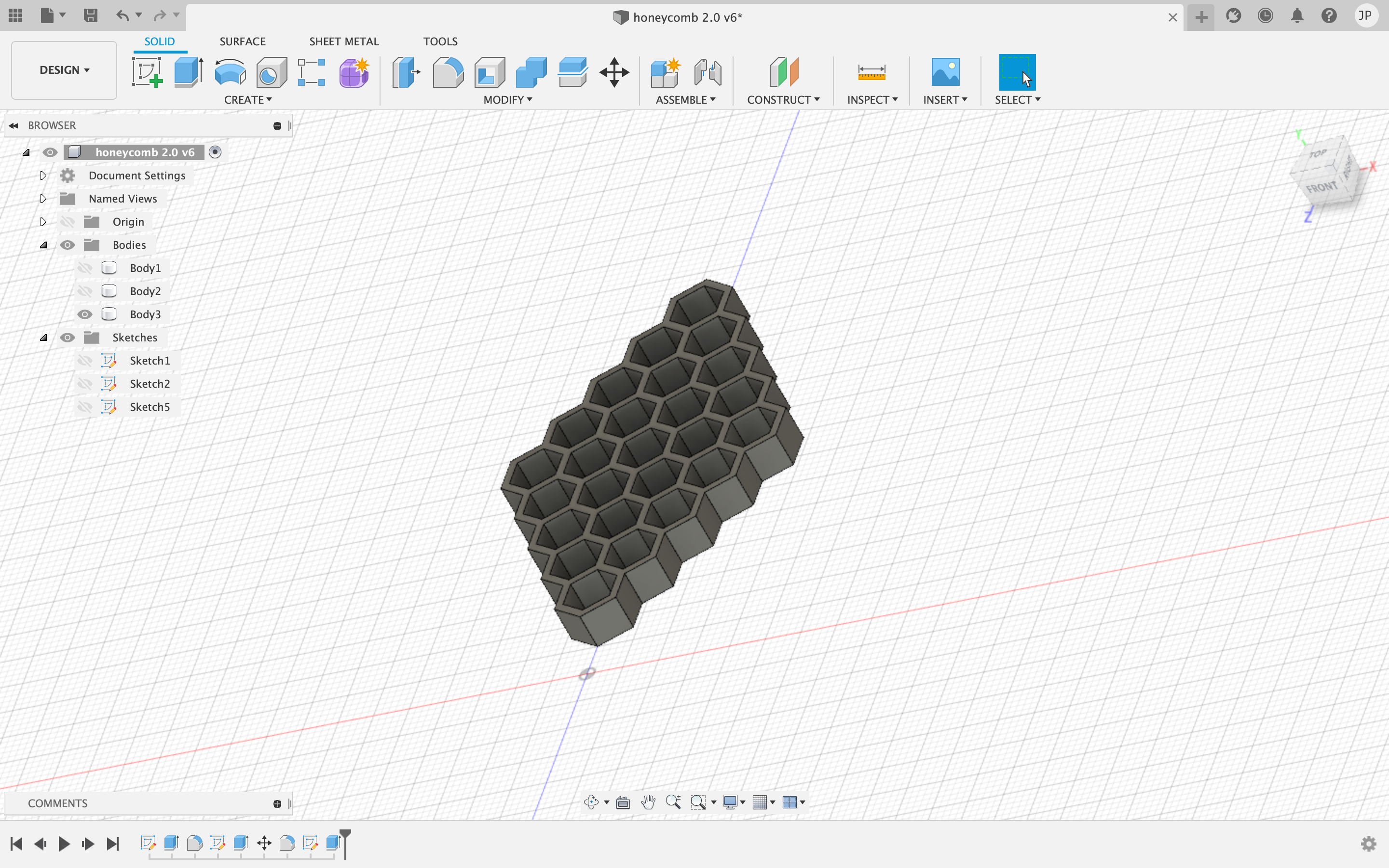Select the Extrude tool
1389x868 pixels.
189,72
